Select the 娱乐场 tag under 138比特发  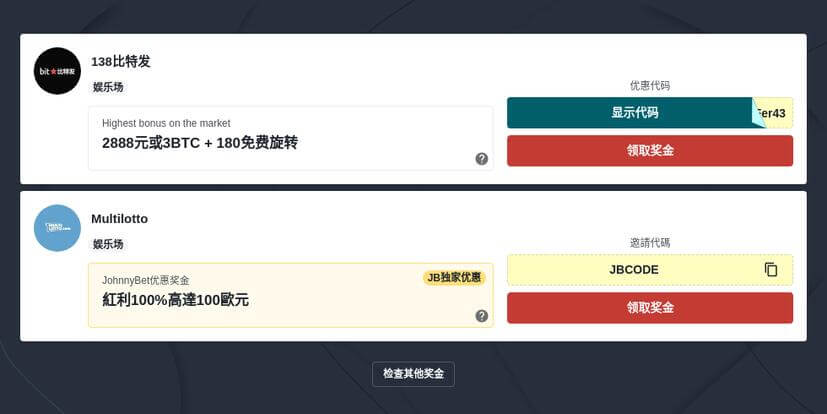(108, 87)
